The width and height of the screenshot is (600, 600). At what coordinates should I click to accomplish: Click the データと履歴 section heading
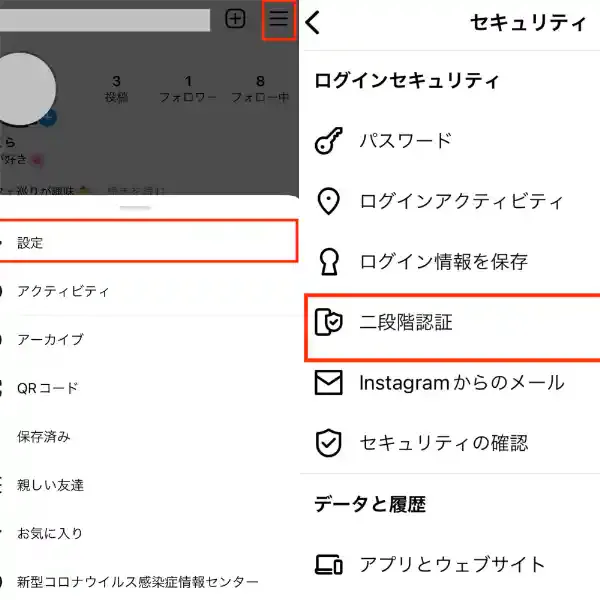pyautogui.click(x=370, y=504)
